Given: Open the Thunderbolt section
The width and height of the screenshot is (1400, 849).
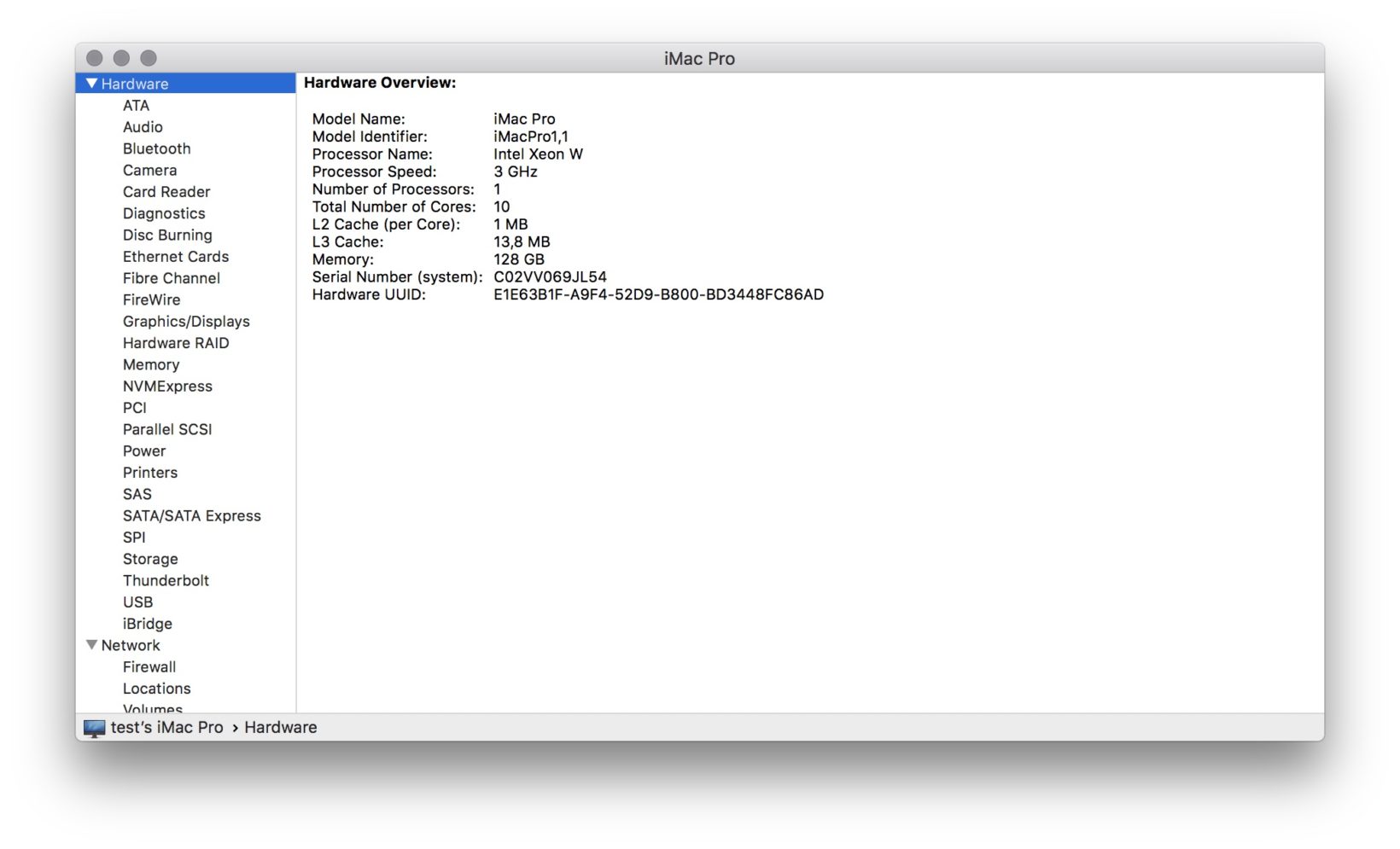Looking at the screenshot, I should pos(166,581).
